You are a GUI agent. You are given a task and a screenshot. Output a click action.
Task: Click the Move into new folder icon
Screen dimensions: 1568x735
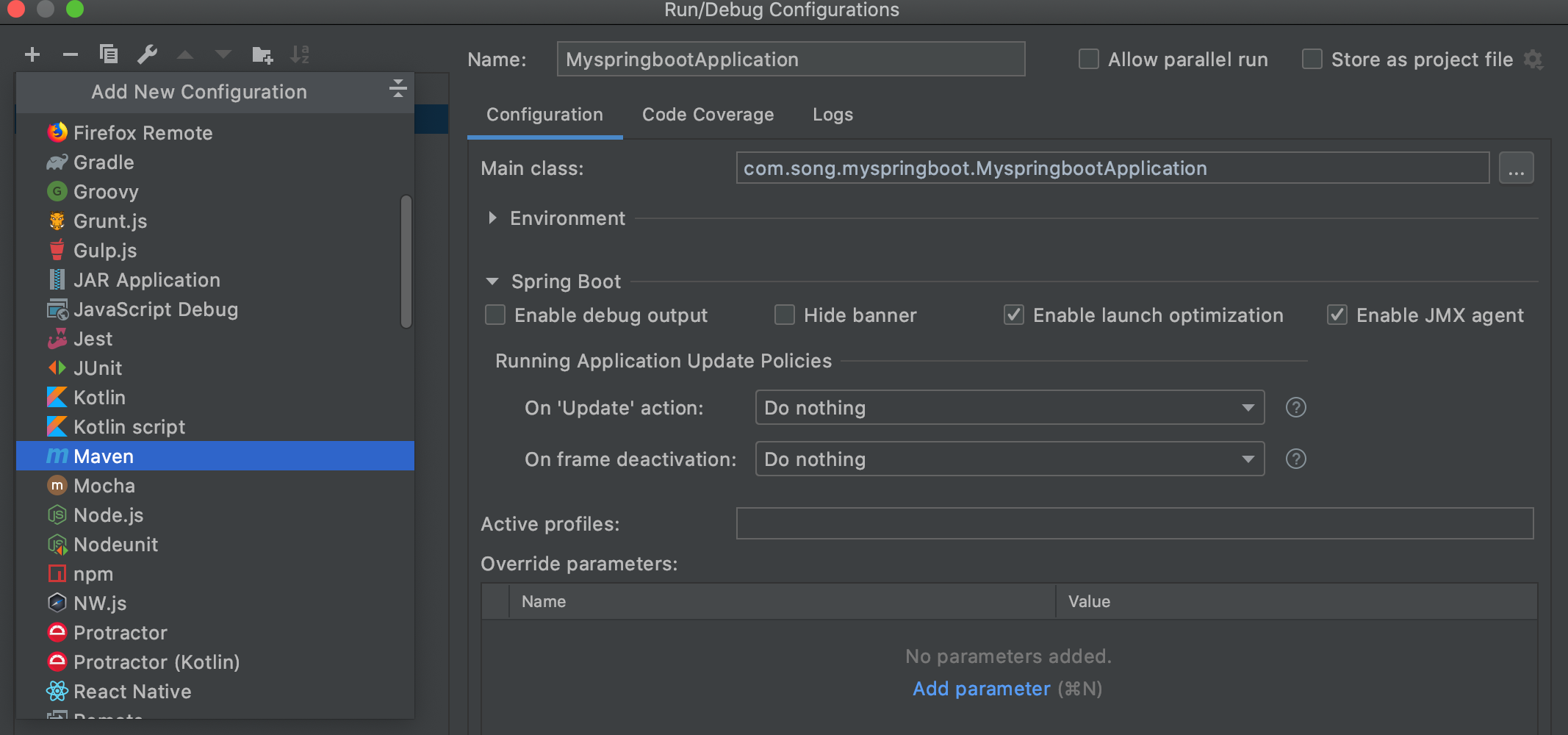[262, 54]
